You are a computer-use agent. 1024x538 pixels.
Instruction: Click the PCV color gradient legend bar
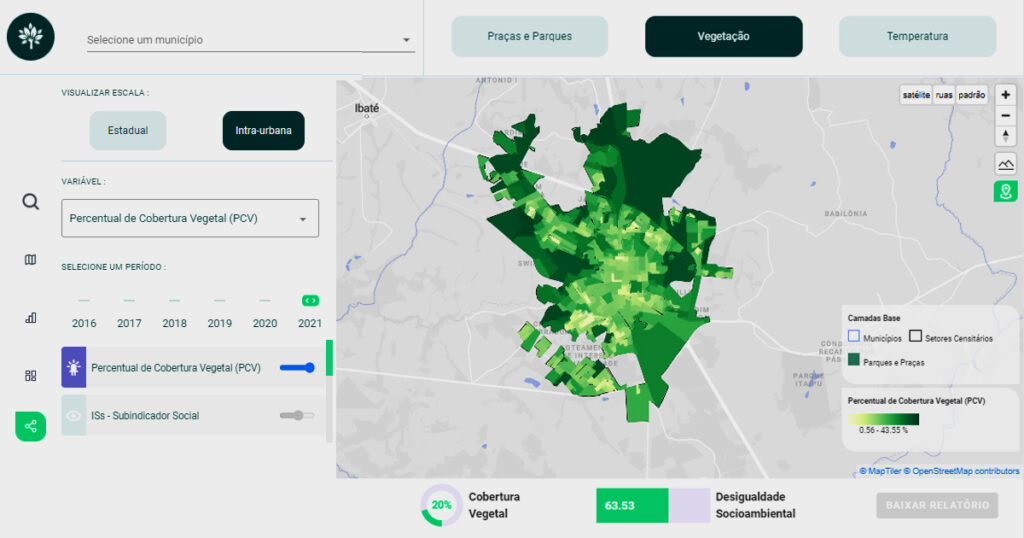(884, 419)
